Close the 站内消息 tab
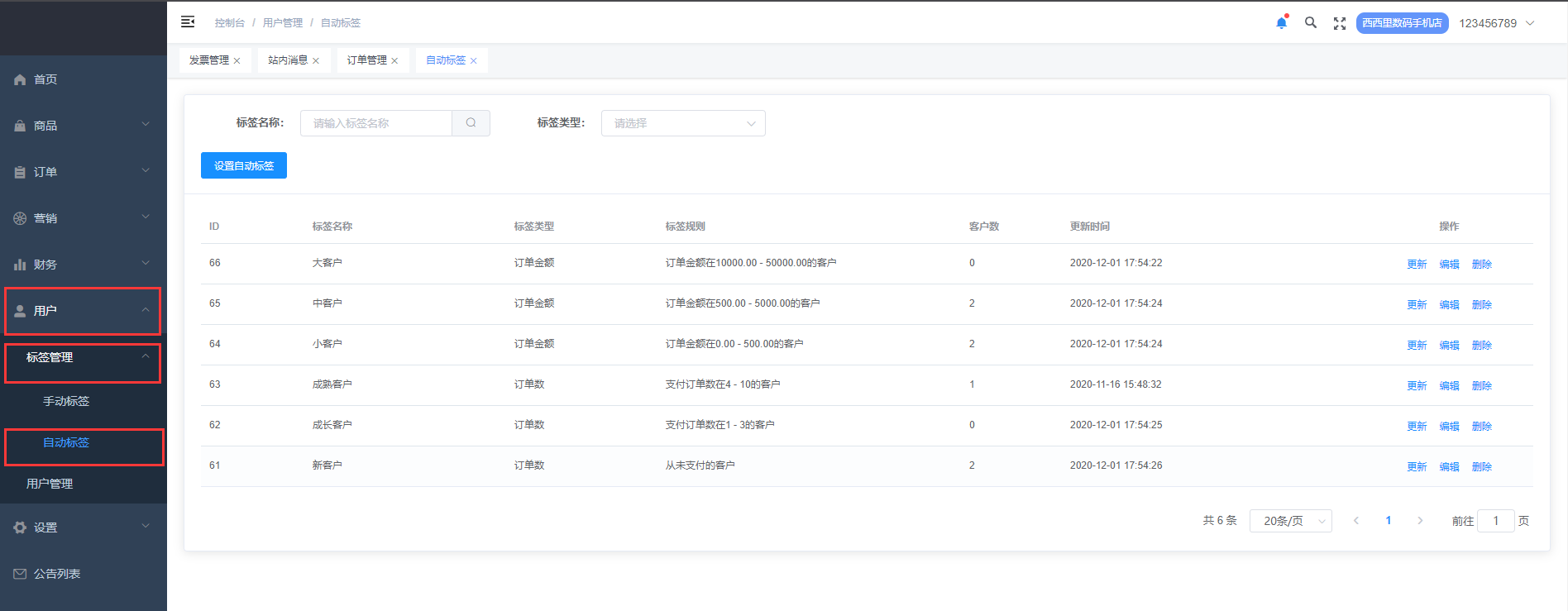Image resolution: width=1568 pixels, height=611 pixels. click(x=316, y=61)
